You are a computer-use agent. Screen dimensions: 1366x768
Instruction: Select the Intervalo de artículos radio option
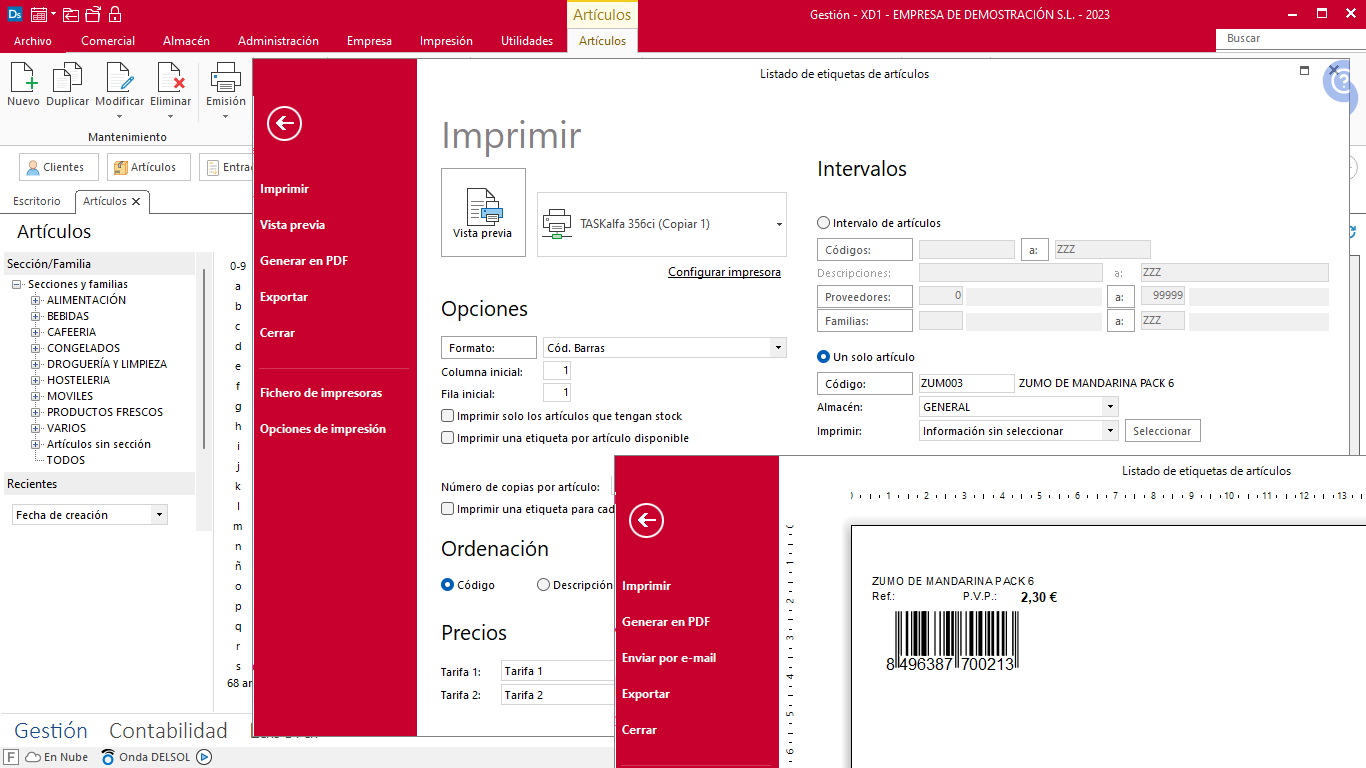824,223
